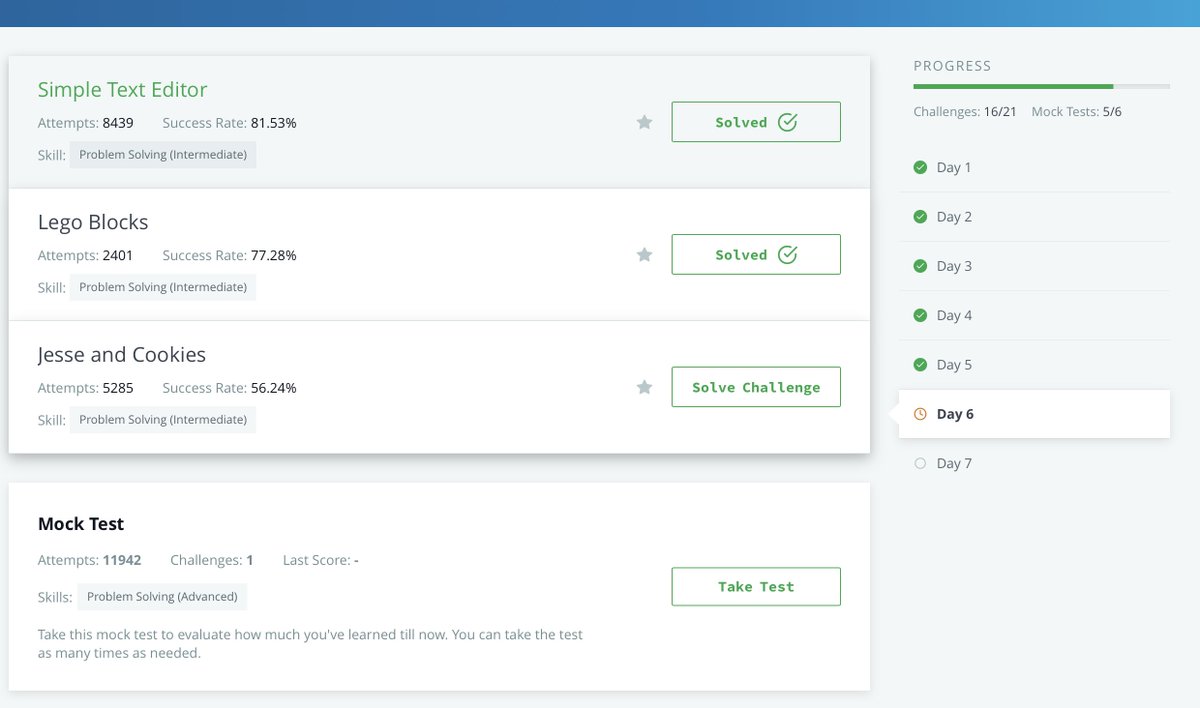Click the 56.24% success rate value
1200x708 pixels.
point(274,388)
